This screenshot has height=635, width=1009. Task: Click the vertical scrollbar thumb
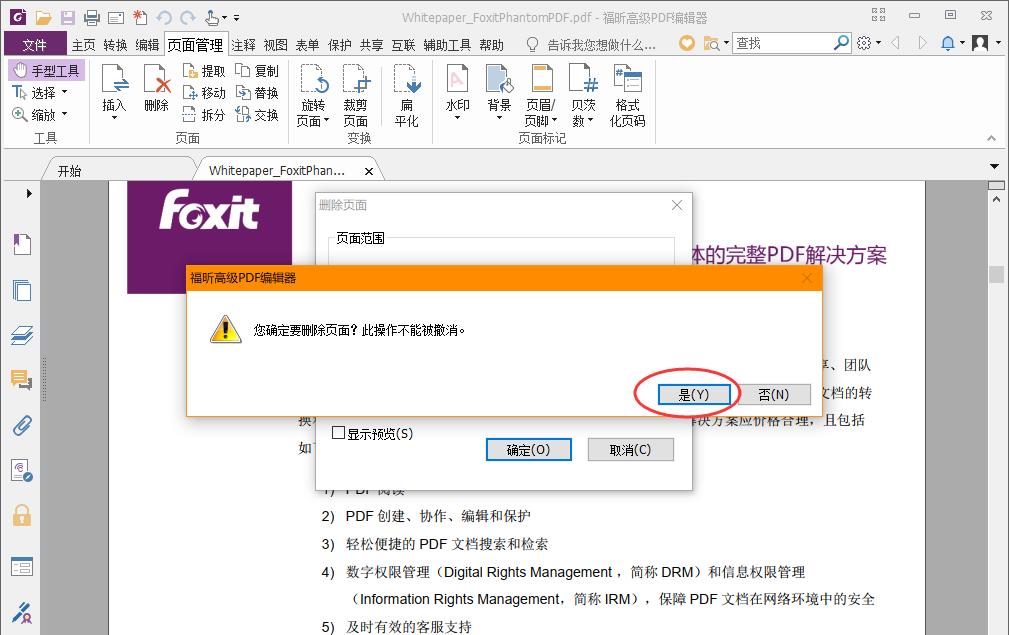click(x=996, y=275)
